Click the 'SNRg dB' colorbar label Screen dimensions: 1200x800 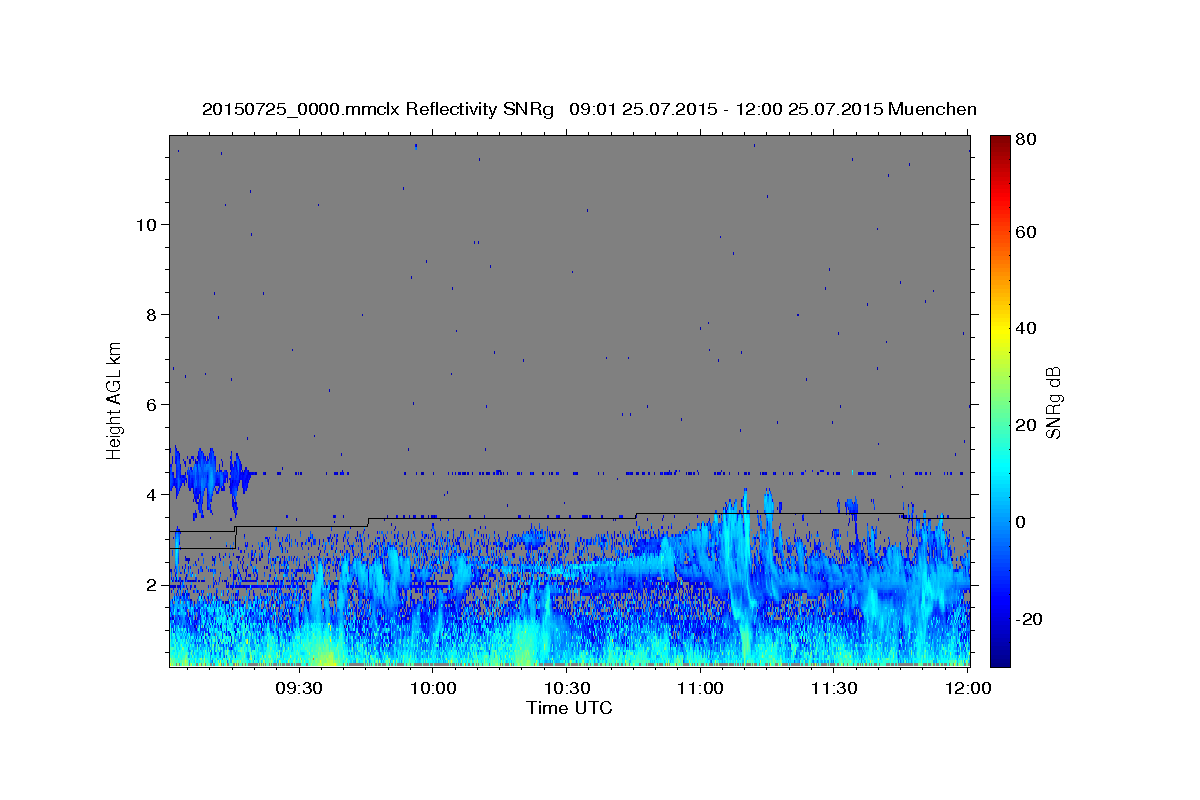[x=1053, y=402]
